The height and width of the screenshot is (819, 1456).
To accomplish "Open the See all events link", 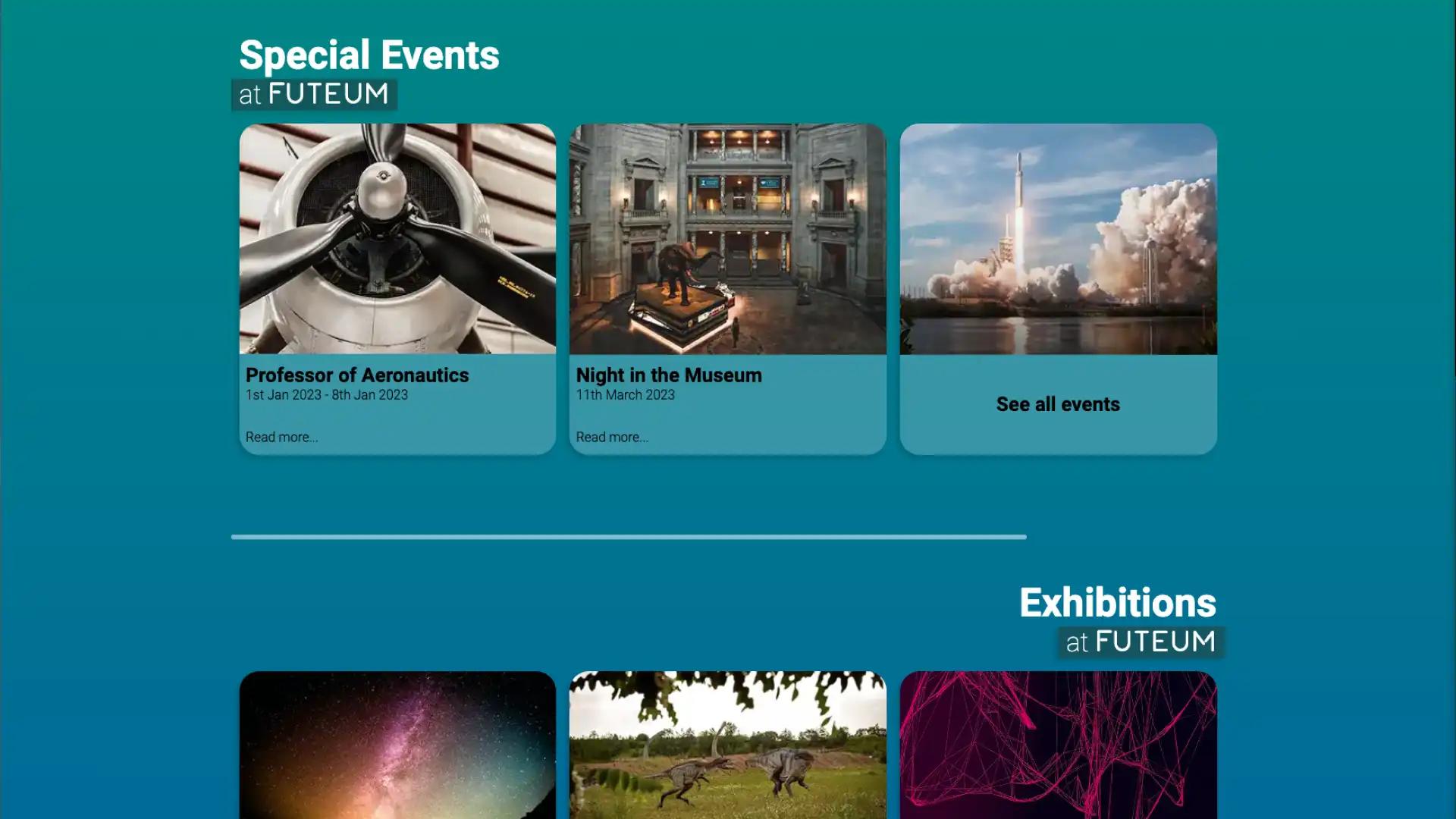I will pos(1058,404).
